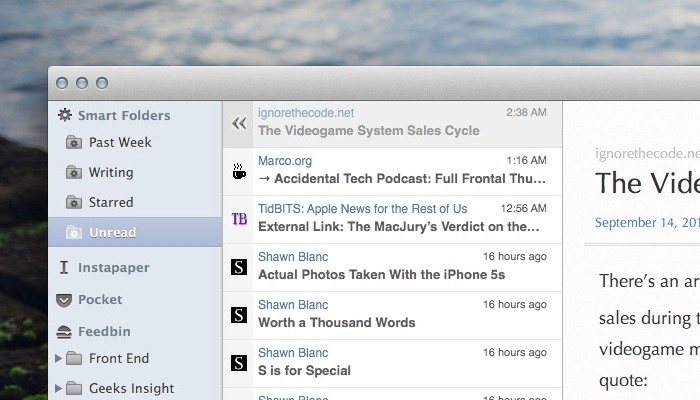Select the Past Week smart folder
700x400 pixels.
click(119, 142)
